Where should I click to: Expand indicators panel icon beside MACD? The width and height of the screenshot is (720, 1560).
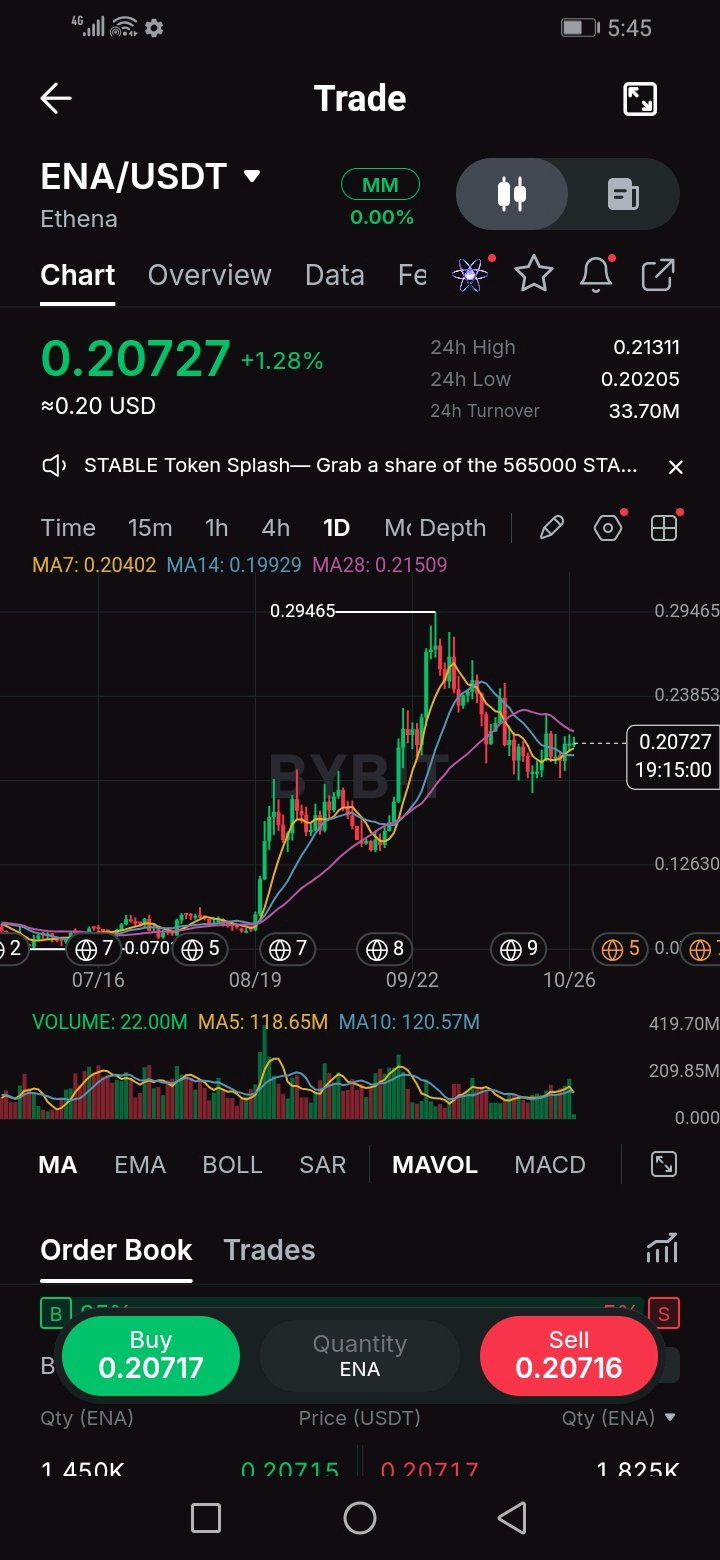pyautogui.click(x=664, y=1164)
